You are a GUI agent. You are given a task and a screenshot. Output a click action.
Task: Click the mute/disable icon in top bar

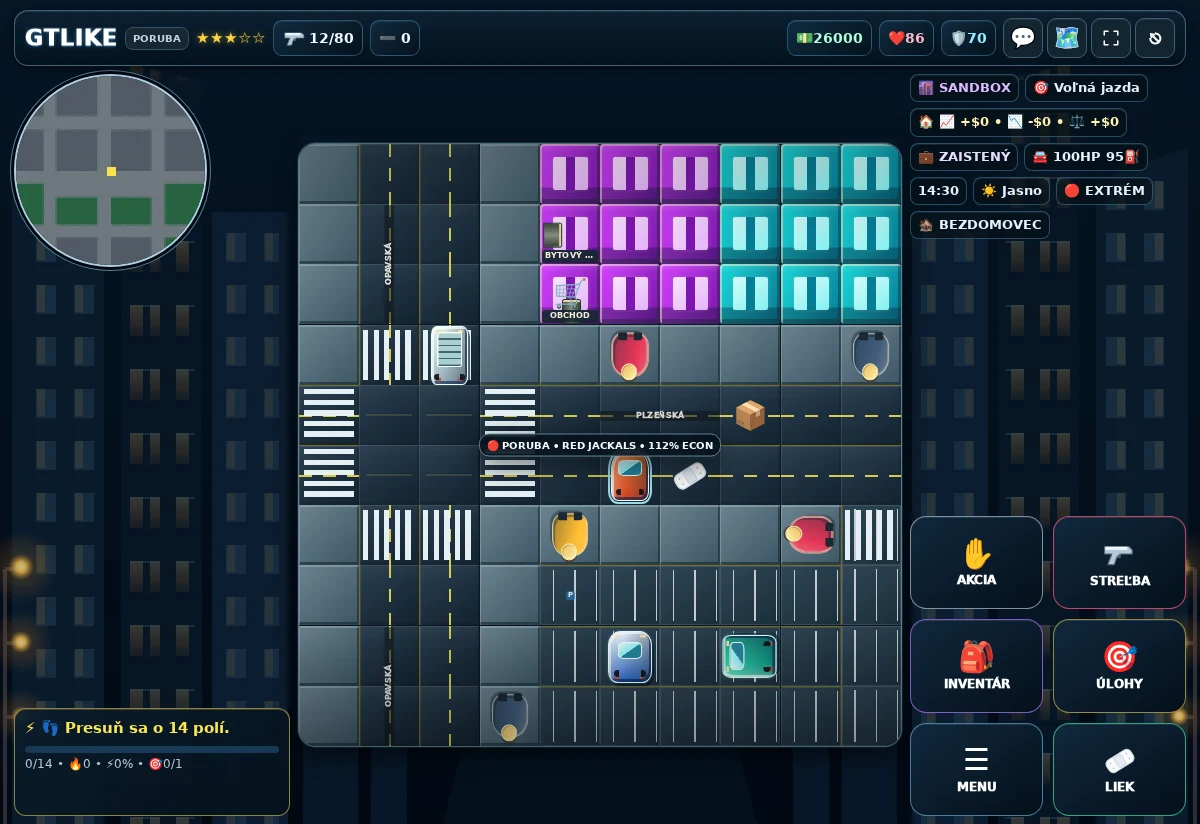[1155, 38]
